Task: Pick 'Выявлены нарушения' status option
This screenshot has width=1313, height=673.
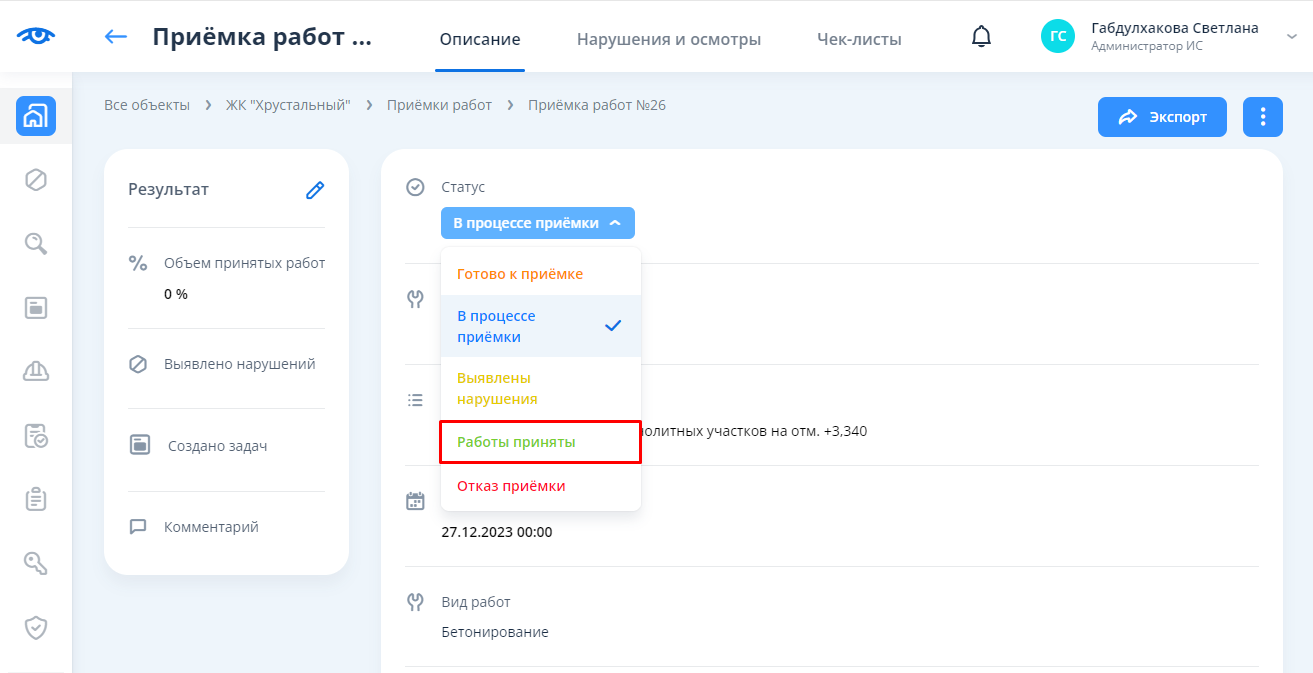Action: pyautogui.click(x=497, y=389)
